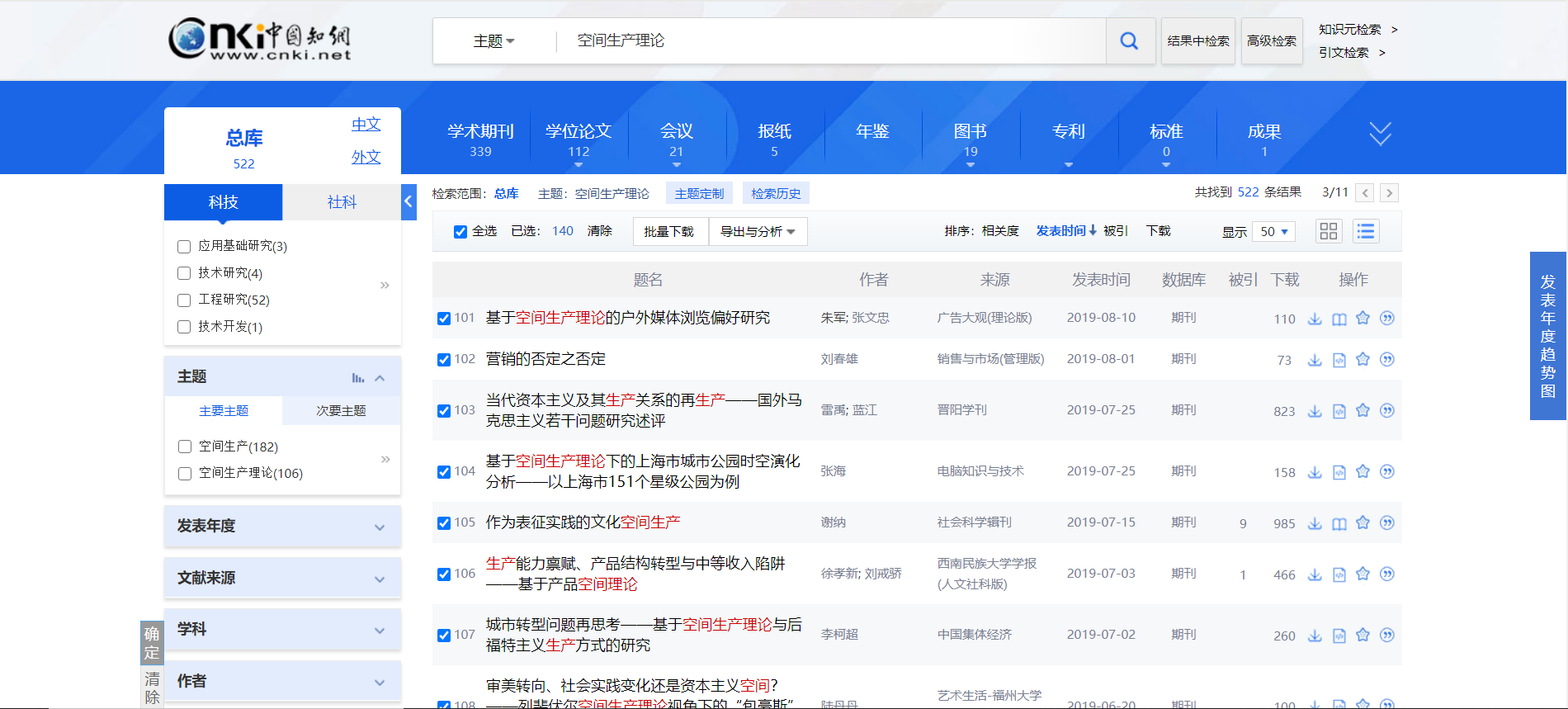Click 结果中检索 button
Viewport: 1568px width, 709px height.
point(1198,40)
